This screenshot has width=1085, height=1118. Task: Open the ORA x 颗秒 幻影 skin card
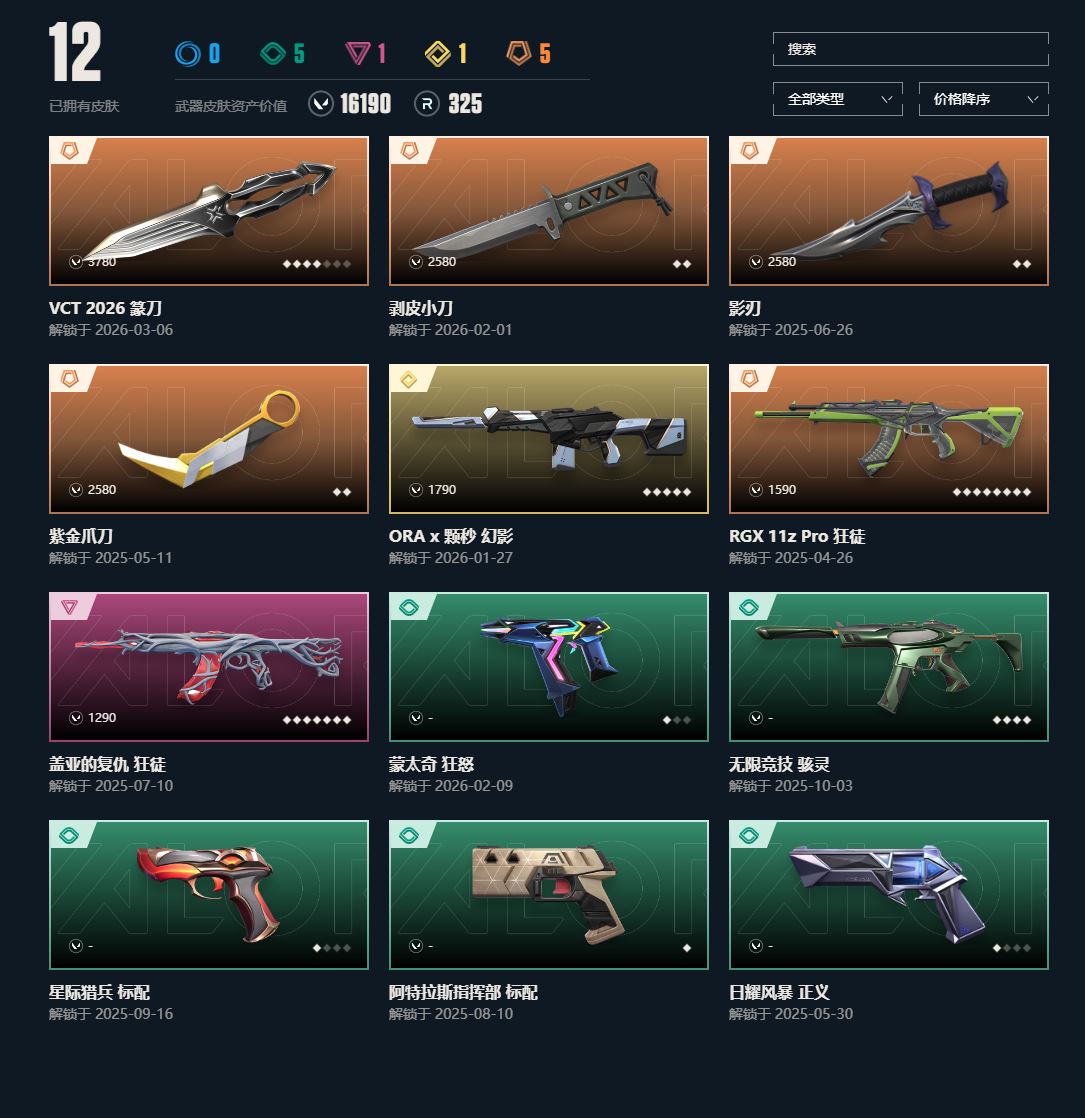point(549,439)
